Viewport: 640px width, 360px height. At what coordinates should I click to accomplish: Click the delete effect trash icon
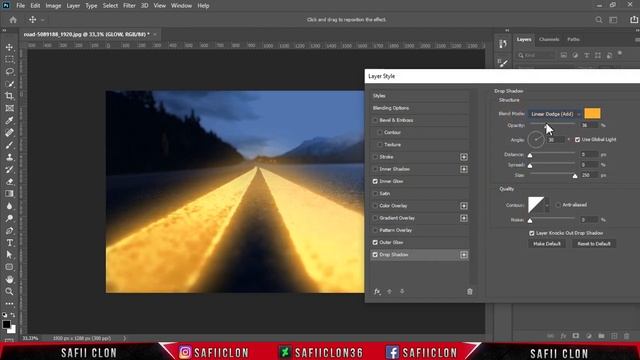click(x=469, y=291)
